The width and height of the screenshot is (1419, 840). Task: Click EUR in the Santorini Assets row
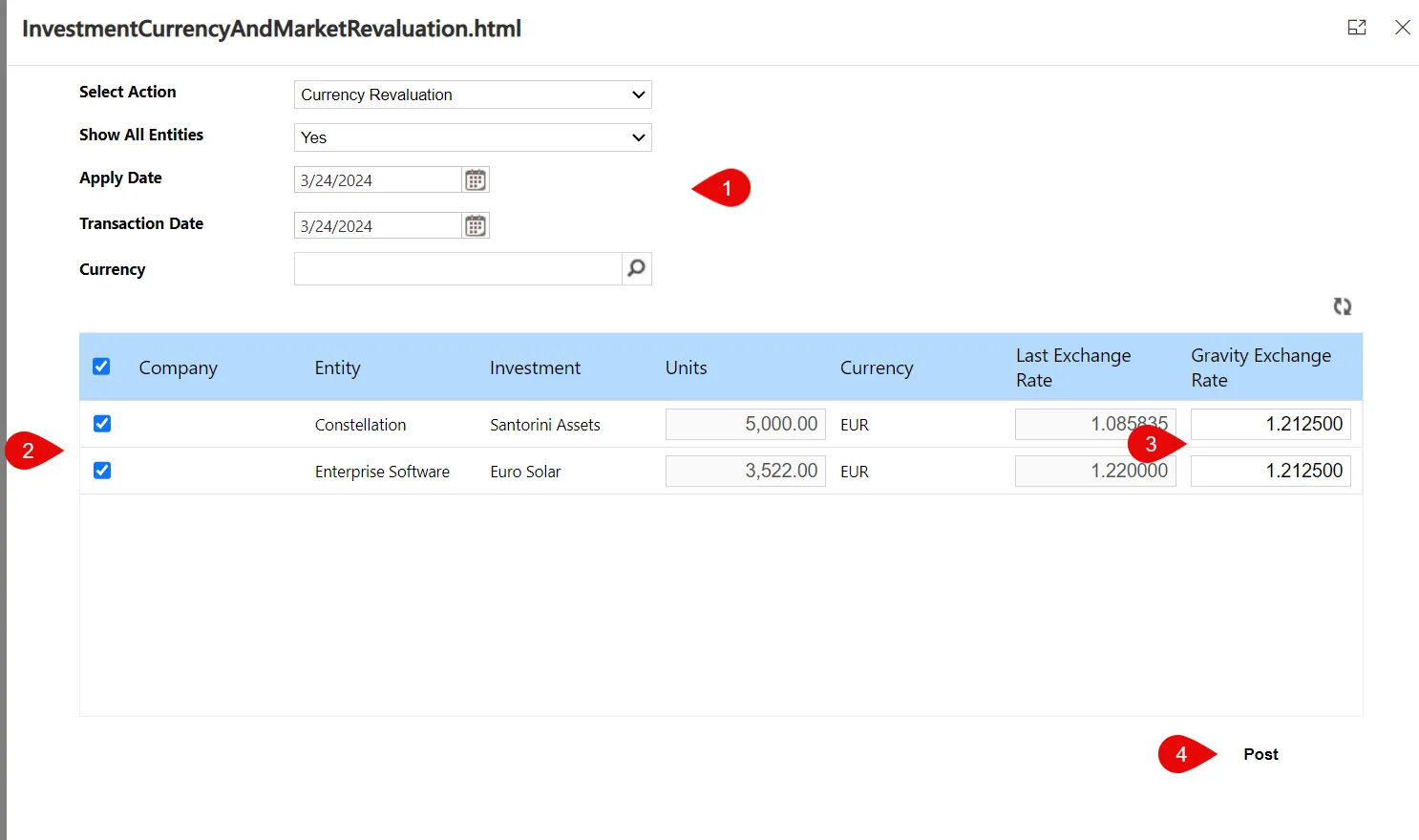[x=855, y=425]
